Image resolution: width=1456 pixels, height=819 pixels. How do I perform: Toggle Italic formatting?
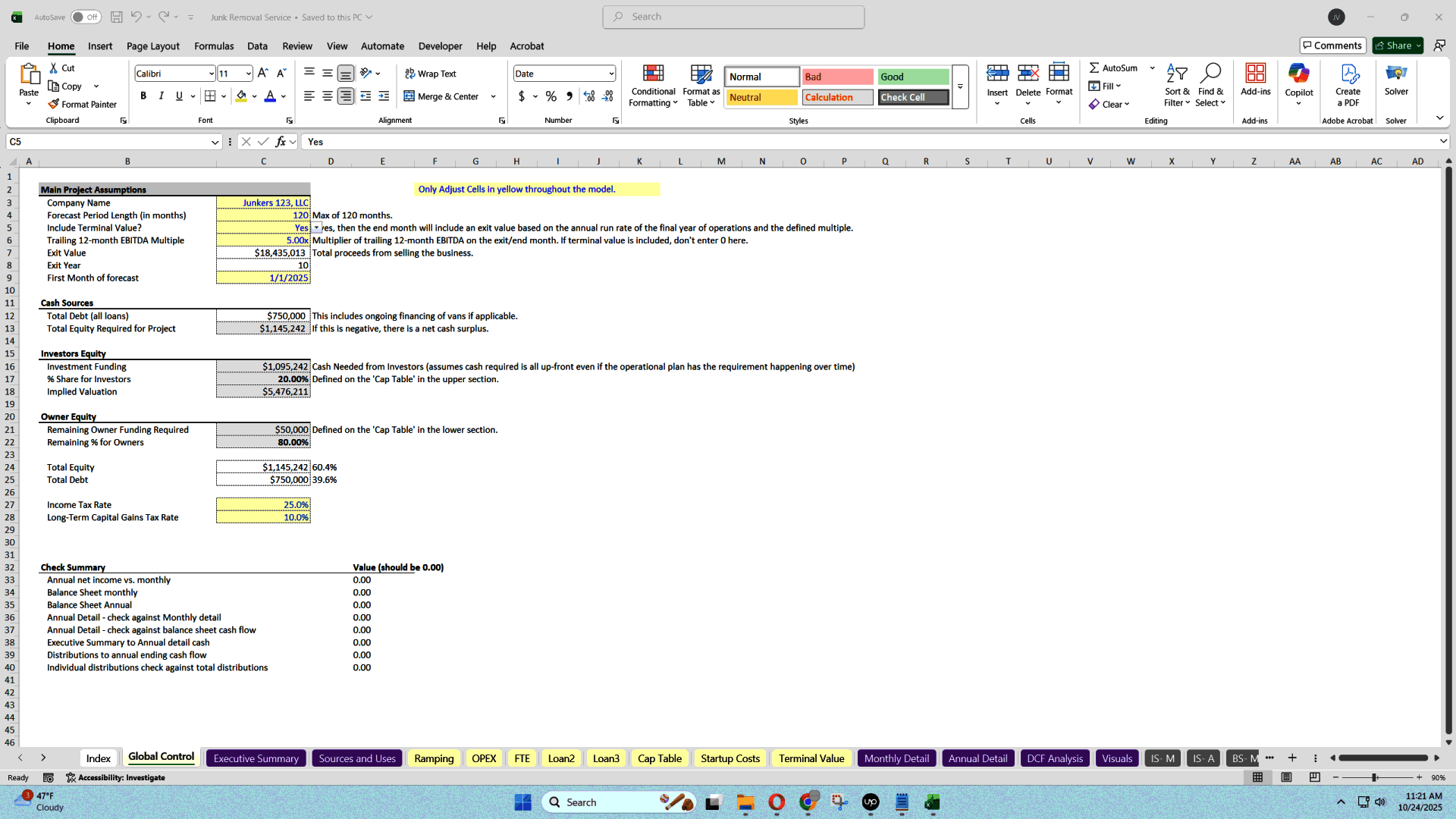point(161,96)
